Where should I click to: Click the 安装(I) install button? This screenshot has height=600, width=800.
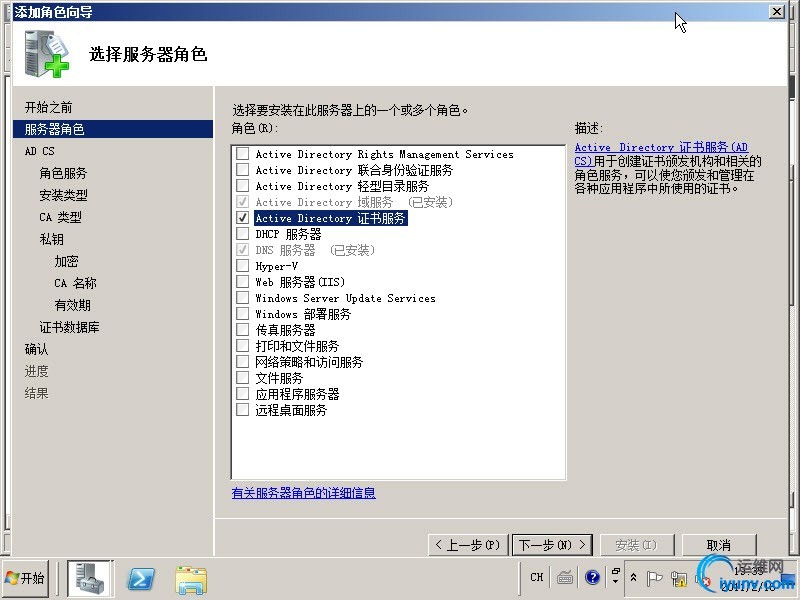[x=637, y=545]
